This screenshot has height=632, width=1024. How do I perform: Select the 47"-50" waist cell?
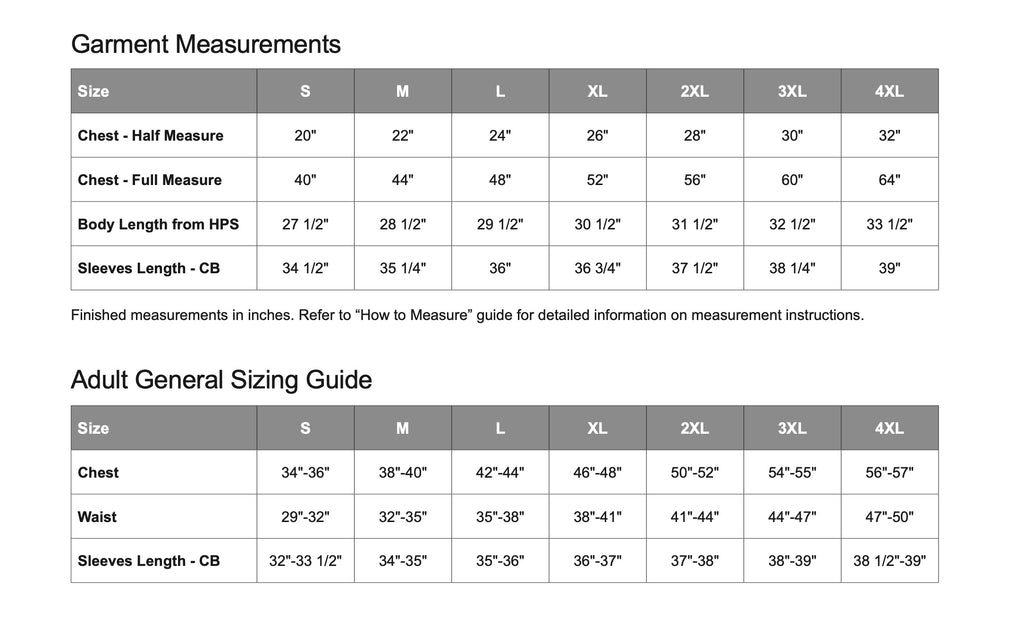(889, 517)
